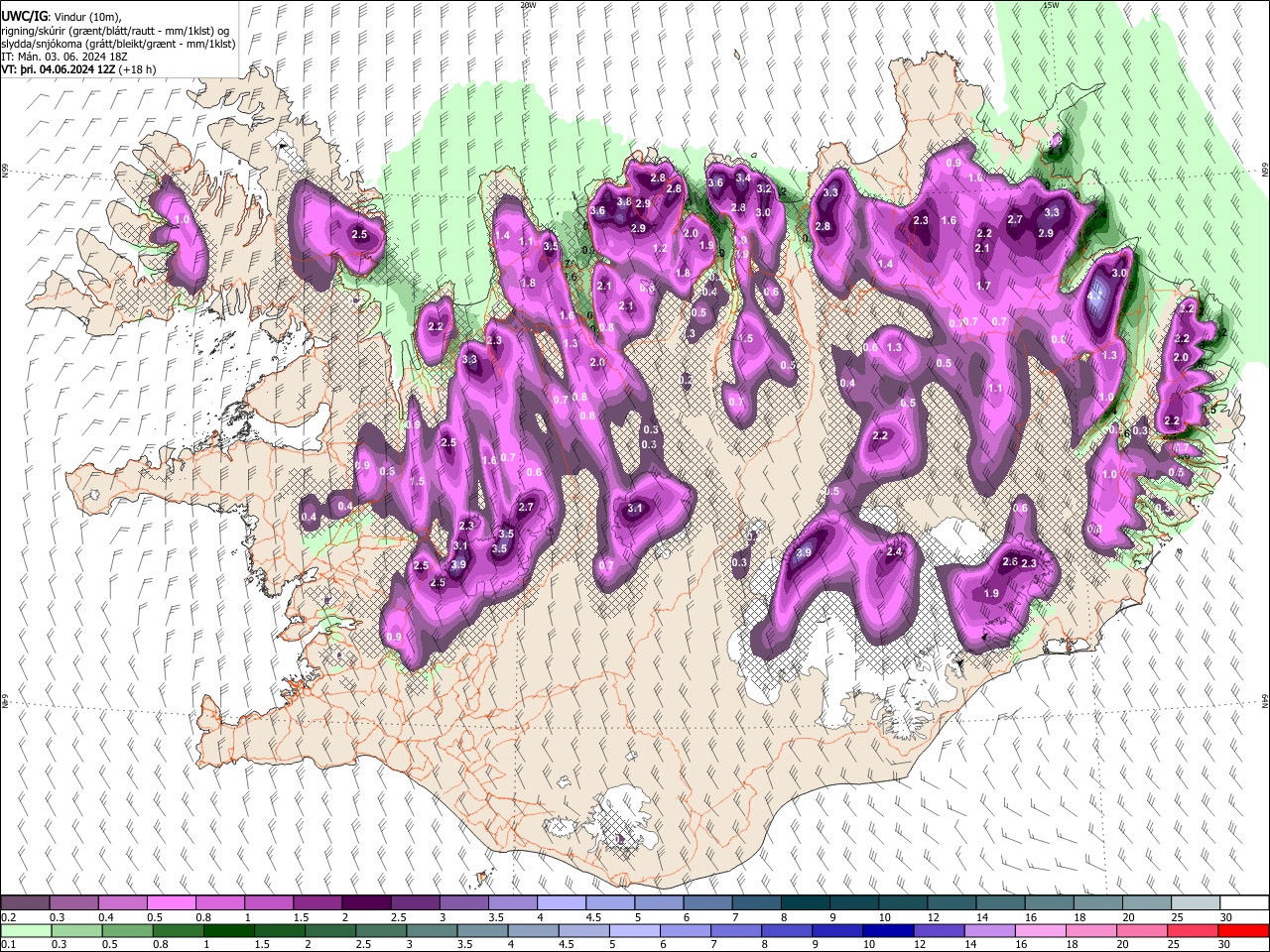Click the "(+18 h)" forecast lead time

(x=138, y=69)
